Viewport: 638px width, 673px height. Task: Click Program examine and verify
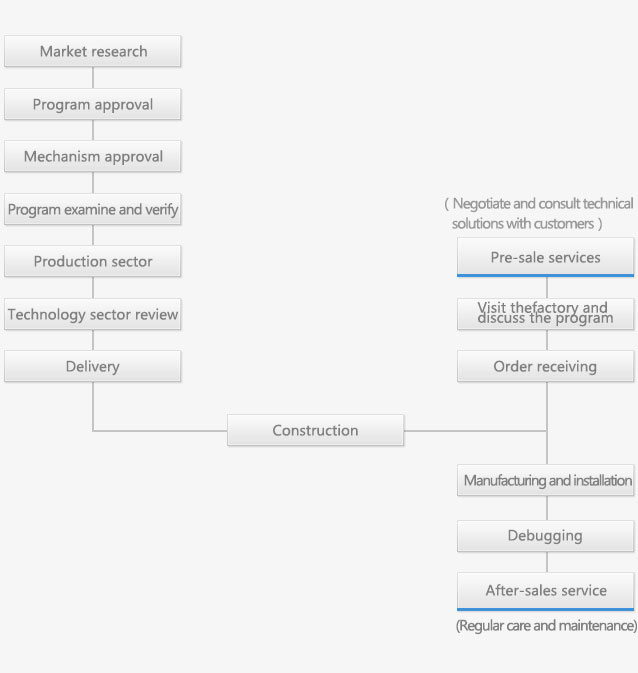coord(93,209)
